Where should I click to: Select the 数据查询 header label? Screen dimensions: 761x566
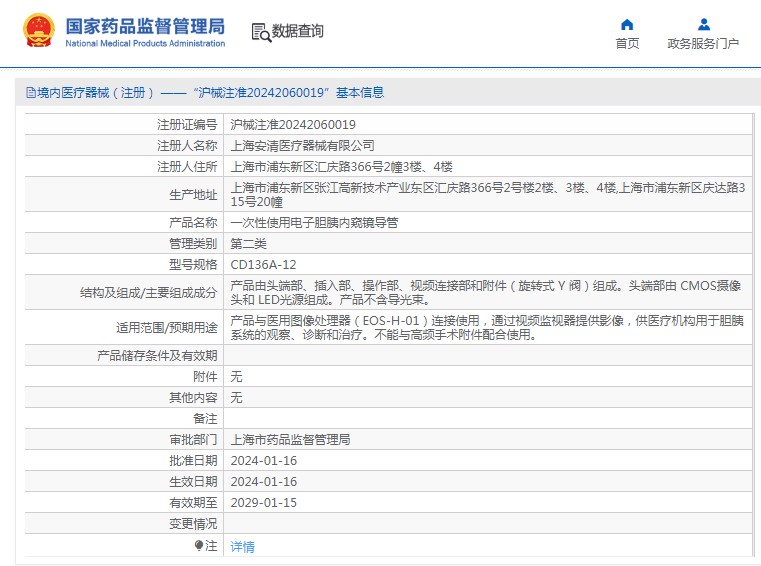[298, 32]
